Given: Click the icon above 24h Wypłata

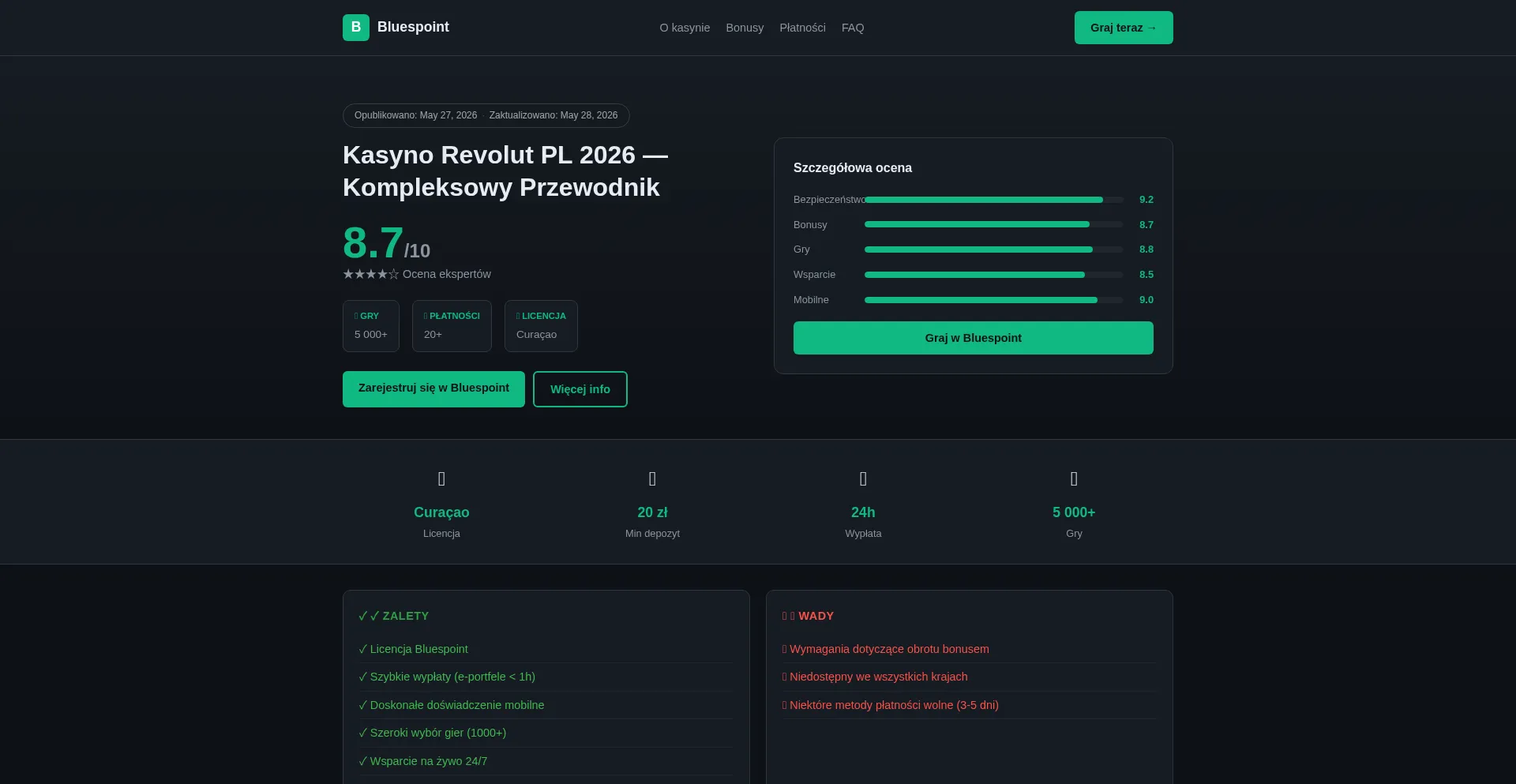Looking at the screenshot, I should (863, 478).
